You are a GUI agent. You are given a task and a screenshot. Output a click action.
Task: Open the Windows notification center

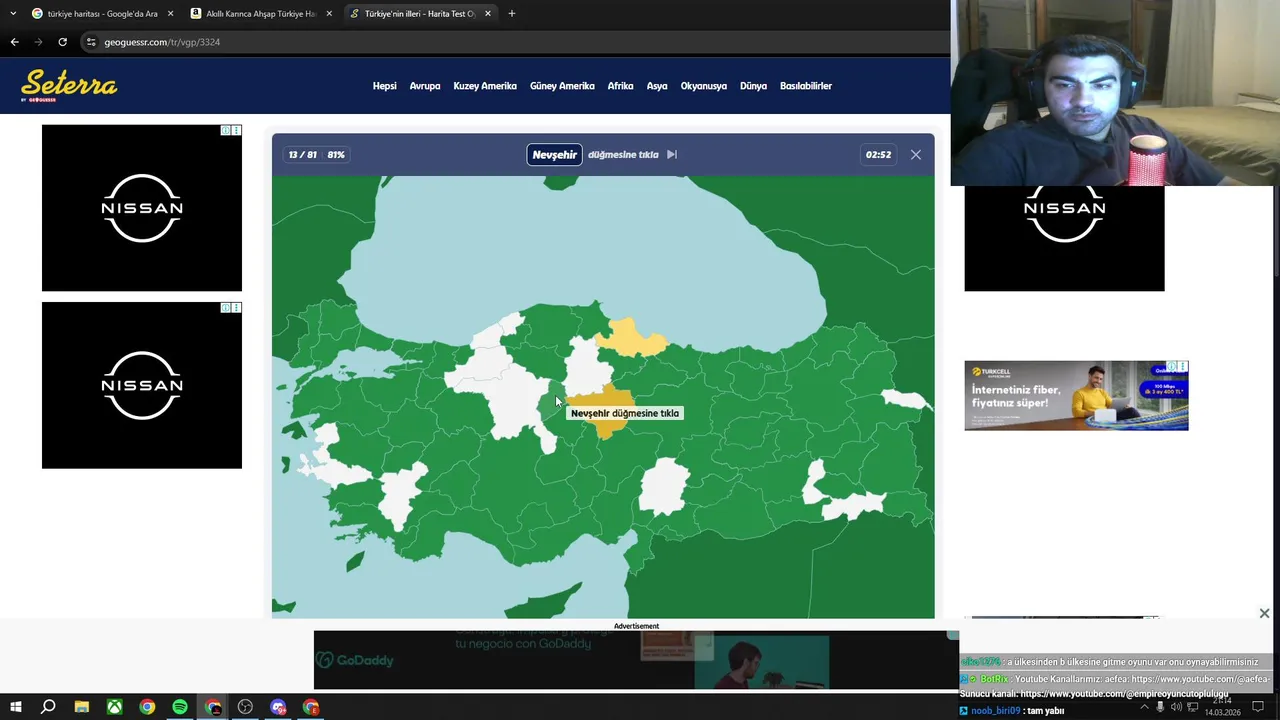tap(1258, 708)
